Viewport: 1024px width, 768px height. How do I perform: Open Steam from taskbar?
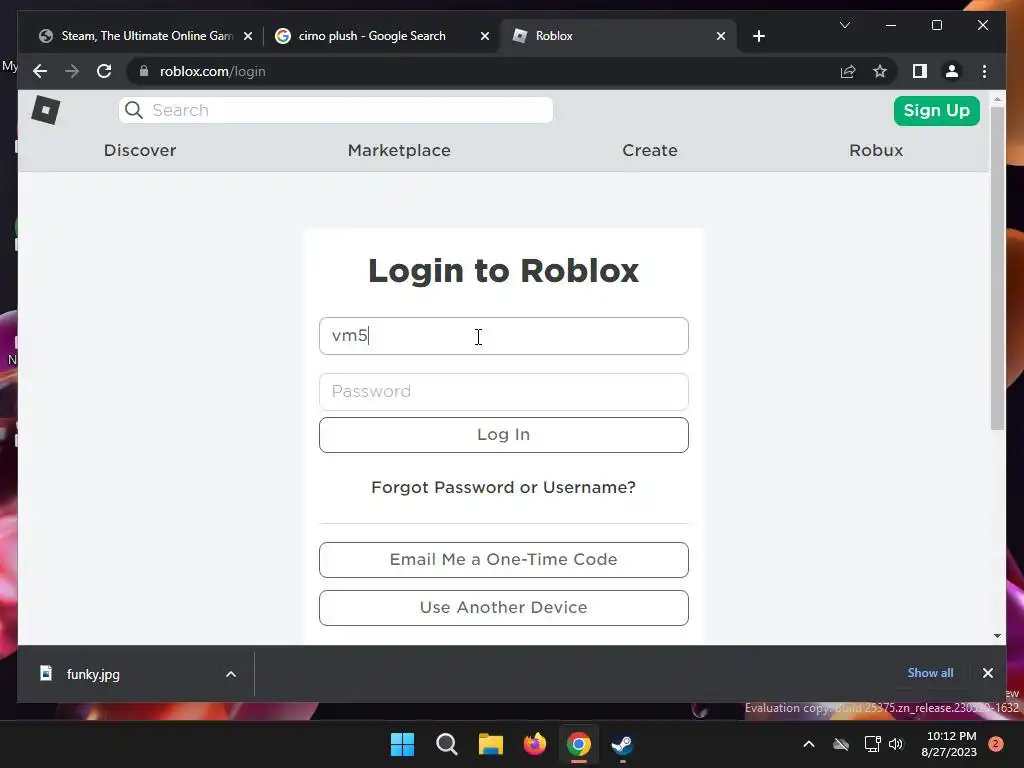[x=622, y=744]
